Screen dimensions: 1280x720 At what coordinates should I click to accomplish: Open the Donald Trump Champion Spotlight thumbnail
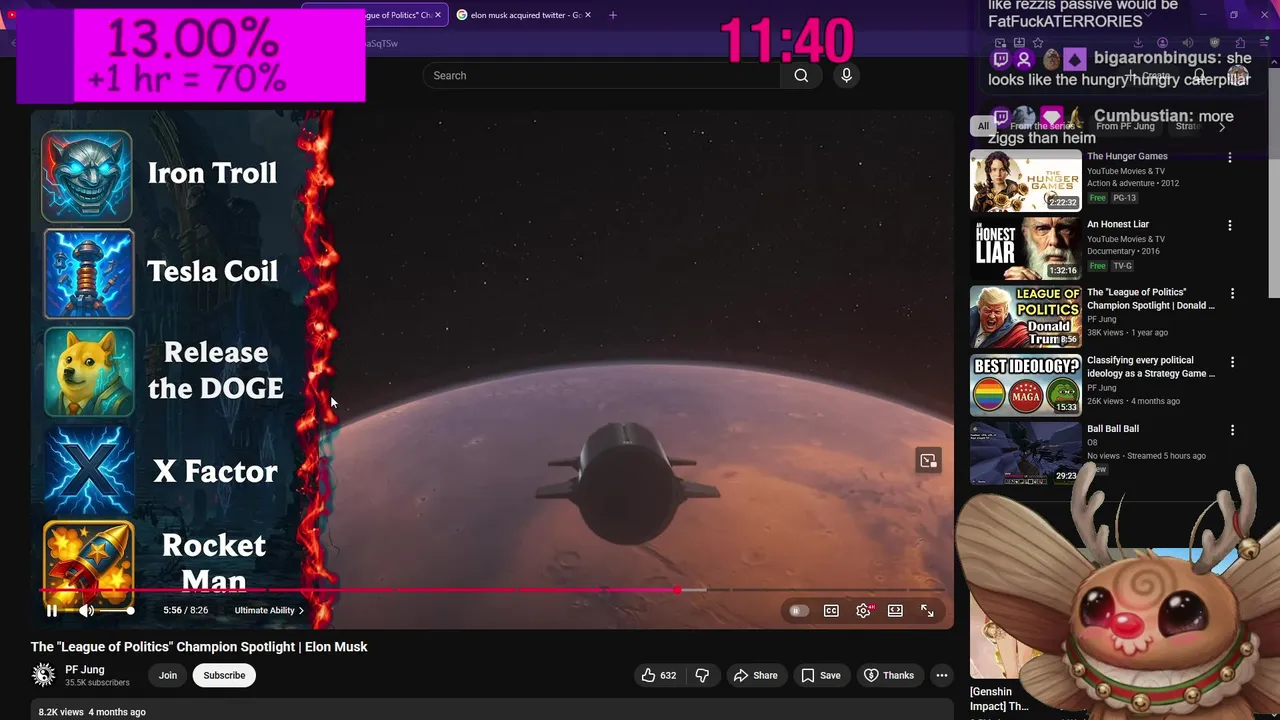[1026, 316]
